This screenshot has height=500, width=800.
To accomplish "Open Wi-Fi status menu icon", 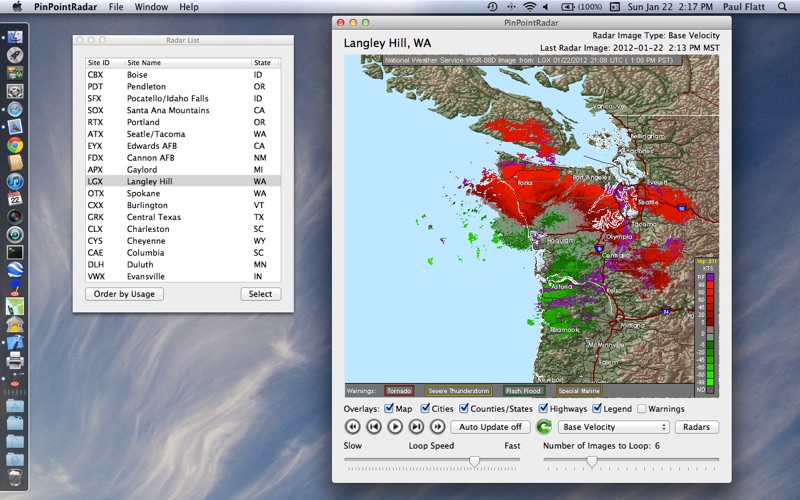I will tap(530, 7).
